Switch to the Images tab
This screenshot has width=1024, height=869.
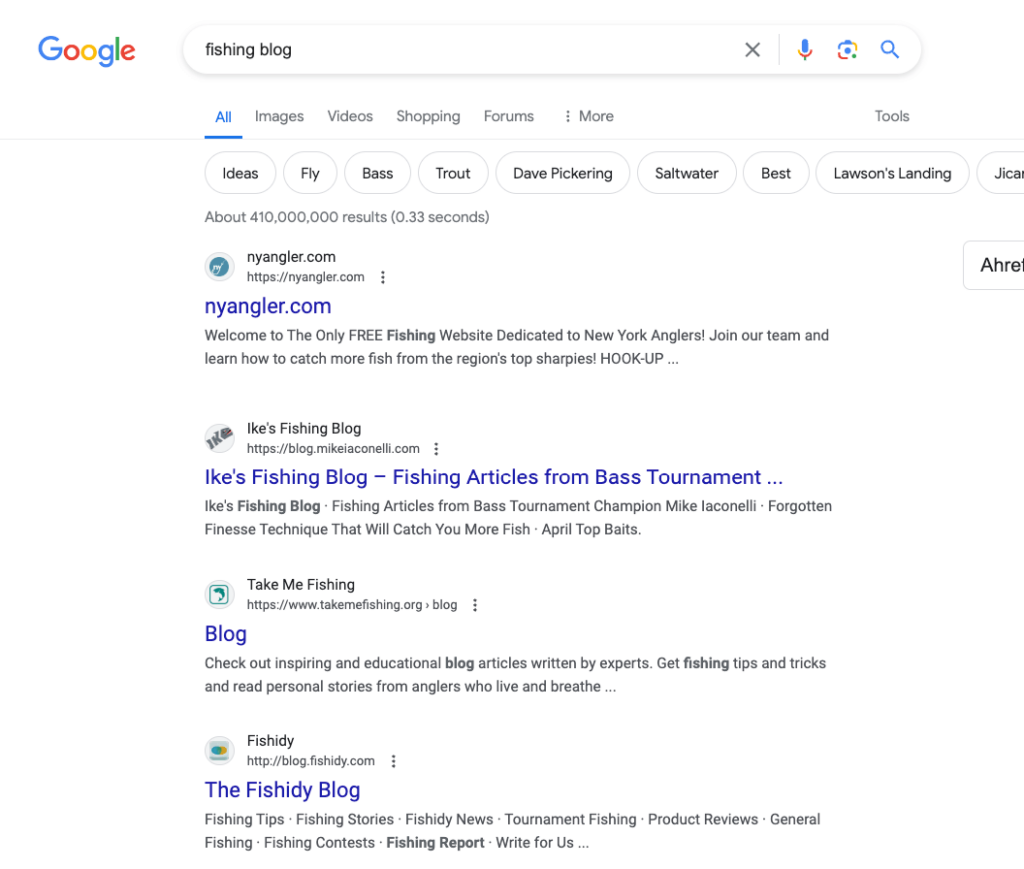[279, 116]
